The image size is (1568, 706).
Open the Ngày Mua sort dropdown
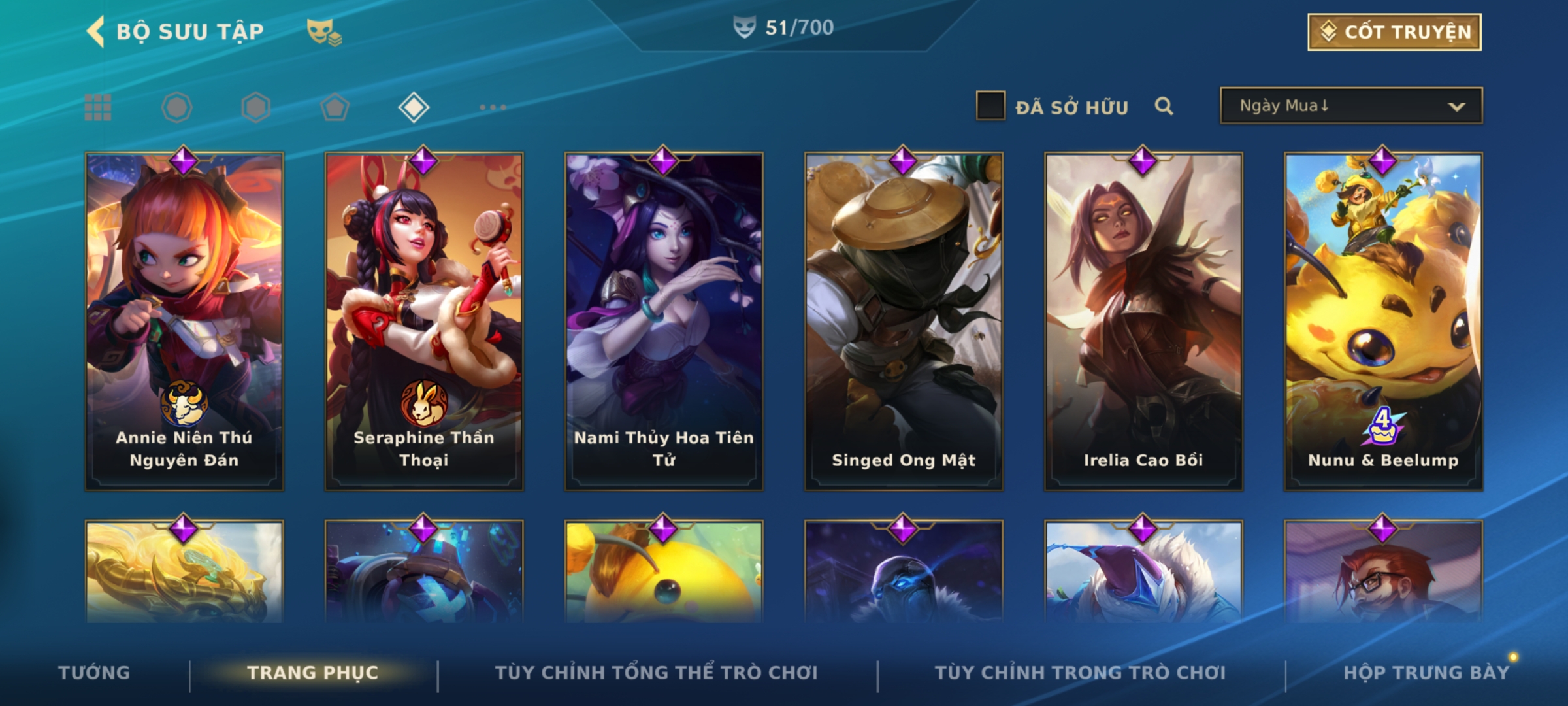[1351, 105]
